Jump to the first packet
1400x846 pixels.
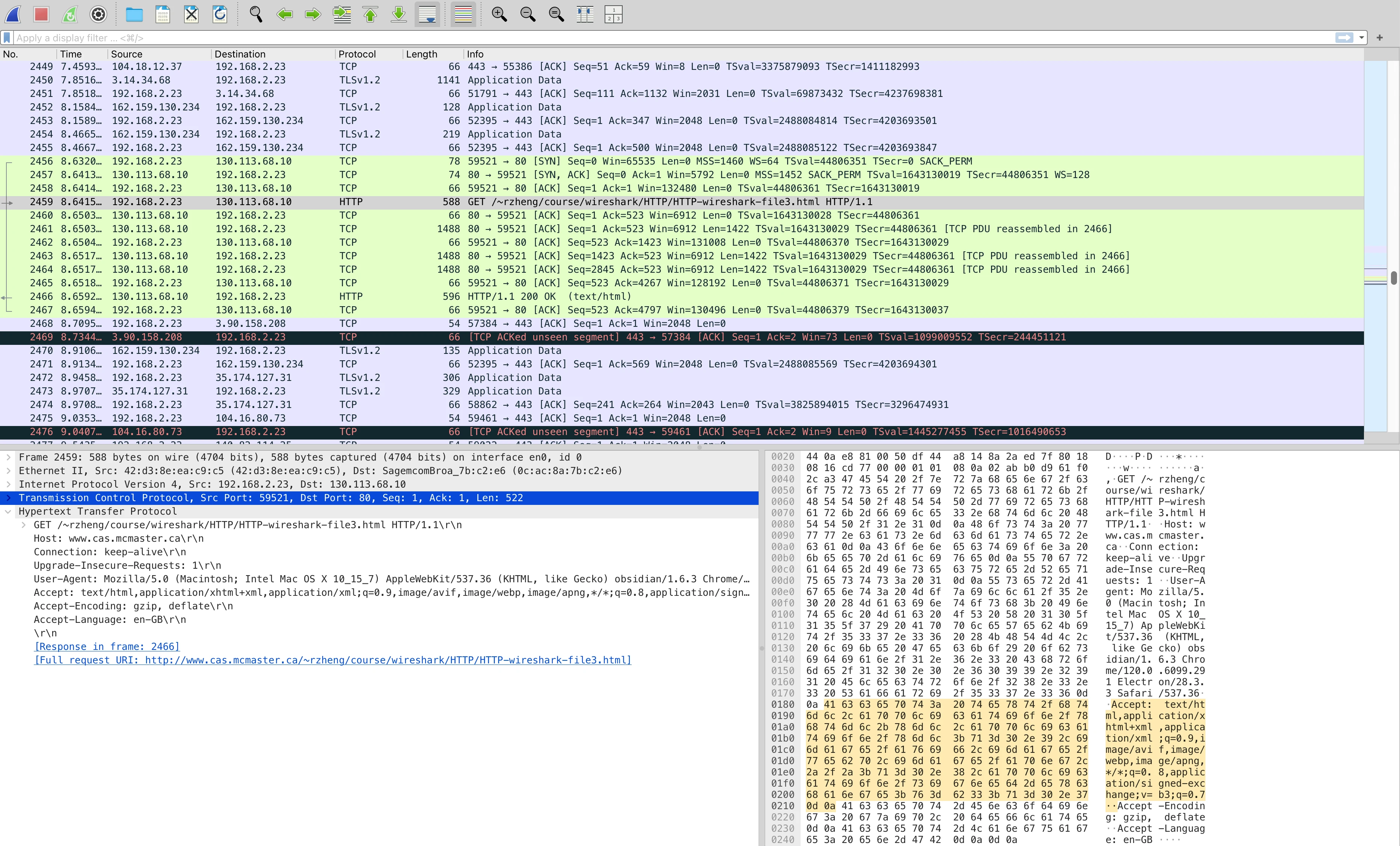(370, 14)
